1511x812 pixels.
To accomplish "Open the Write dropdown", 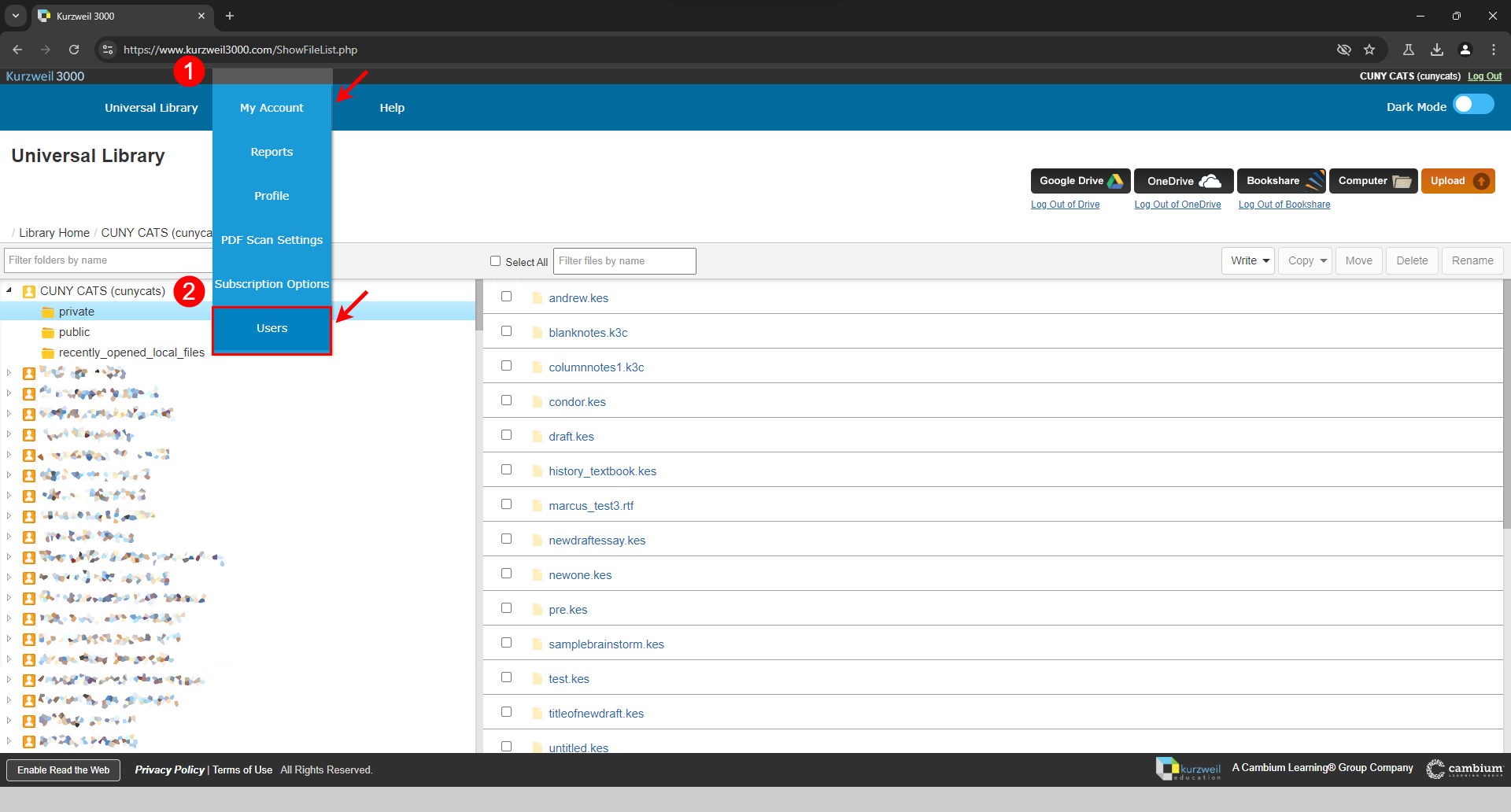I will pyautogui.click(x=1248, y=260).
